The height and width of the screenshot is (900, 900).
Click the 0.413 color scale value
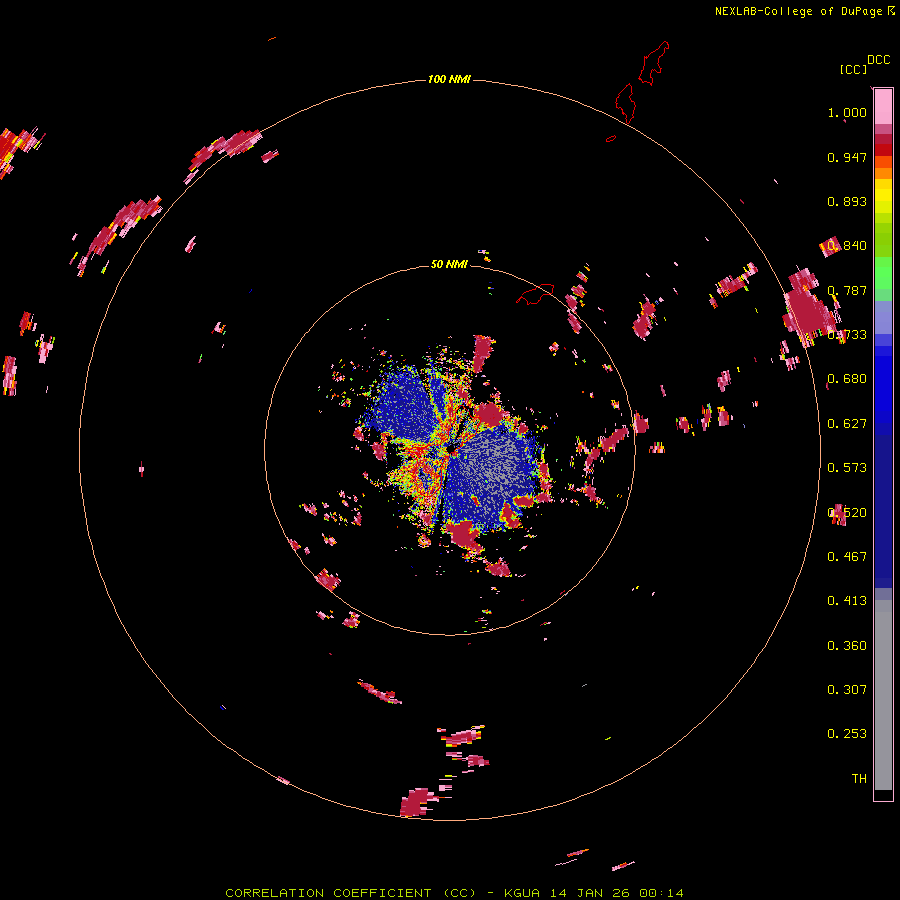click(847, 601)
